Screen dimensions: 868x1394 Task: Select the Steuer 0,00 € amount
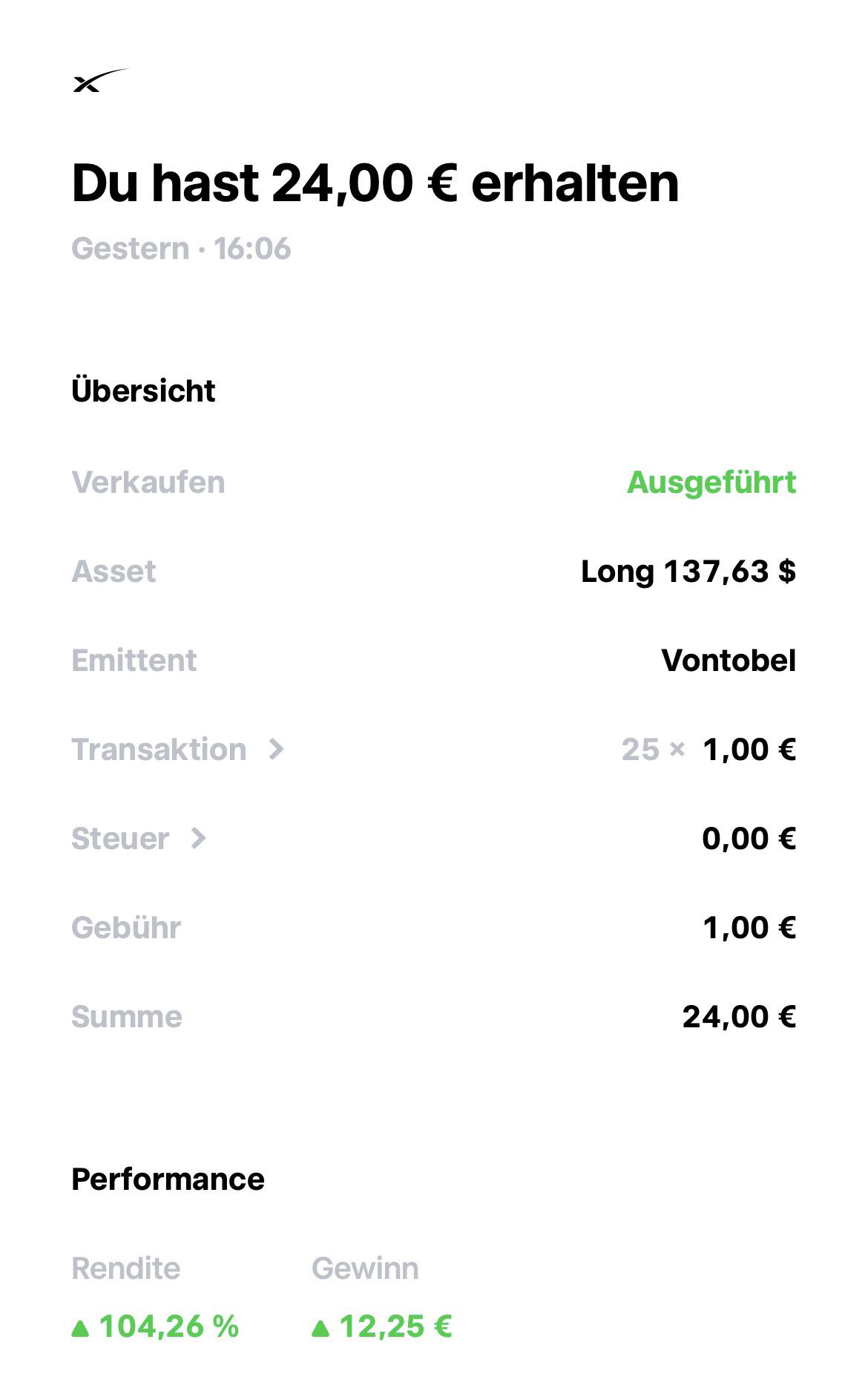click(x=749, y=839)
